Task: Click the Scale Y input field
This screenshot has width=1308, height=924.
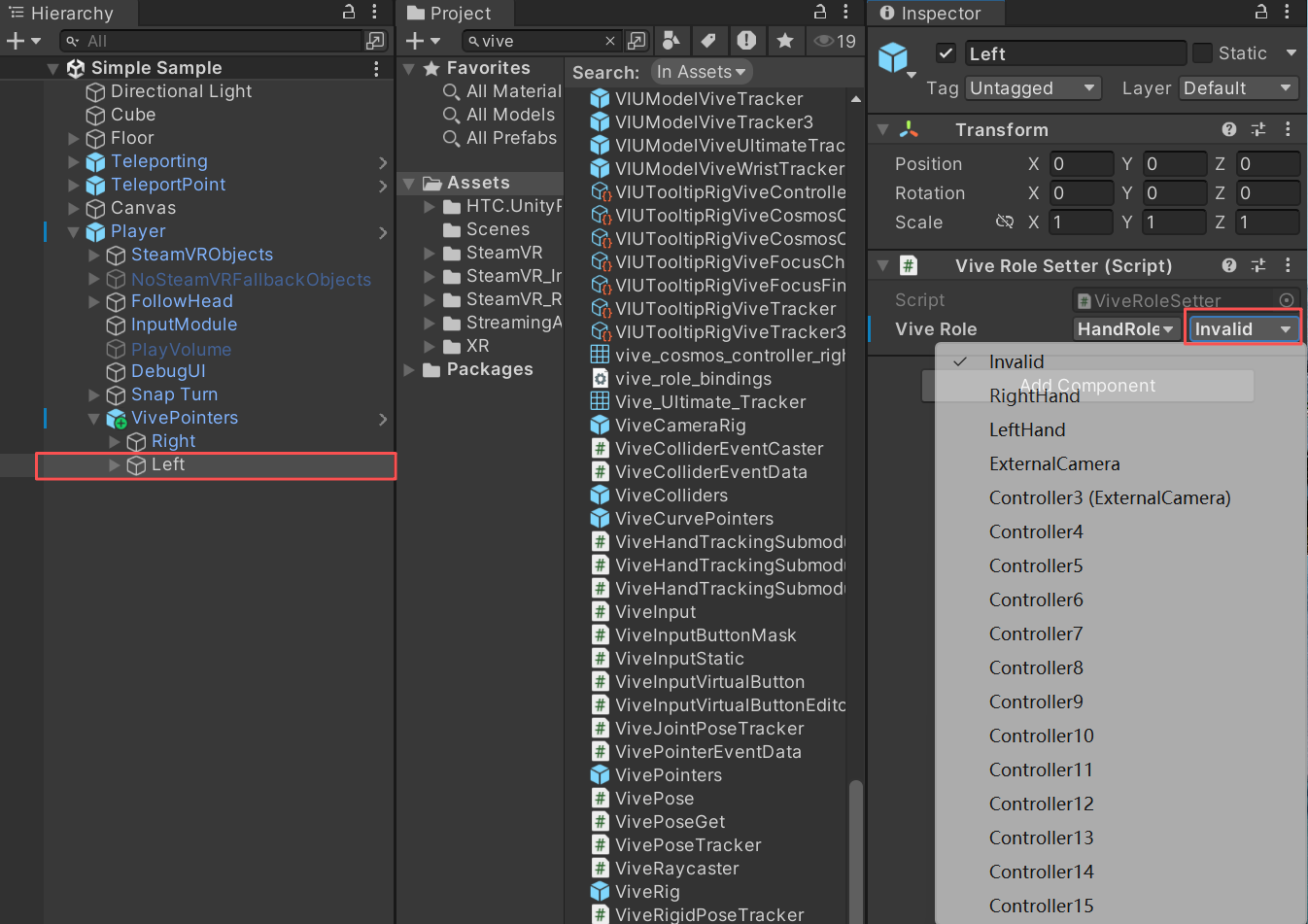Action: (1174, 222)
